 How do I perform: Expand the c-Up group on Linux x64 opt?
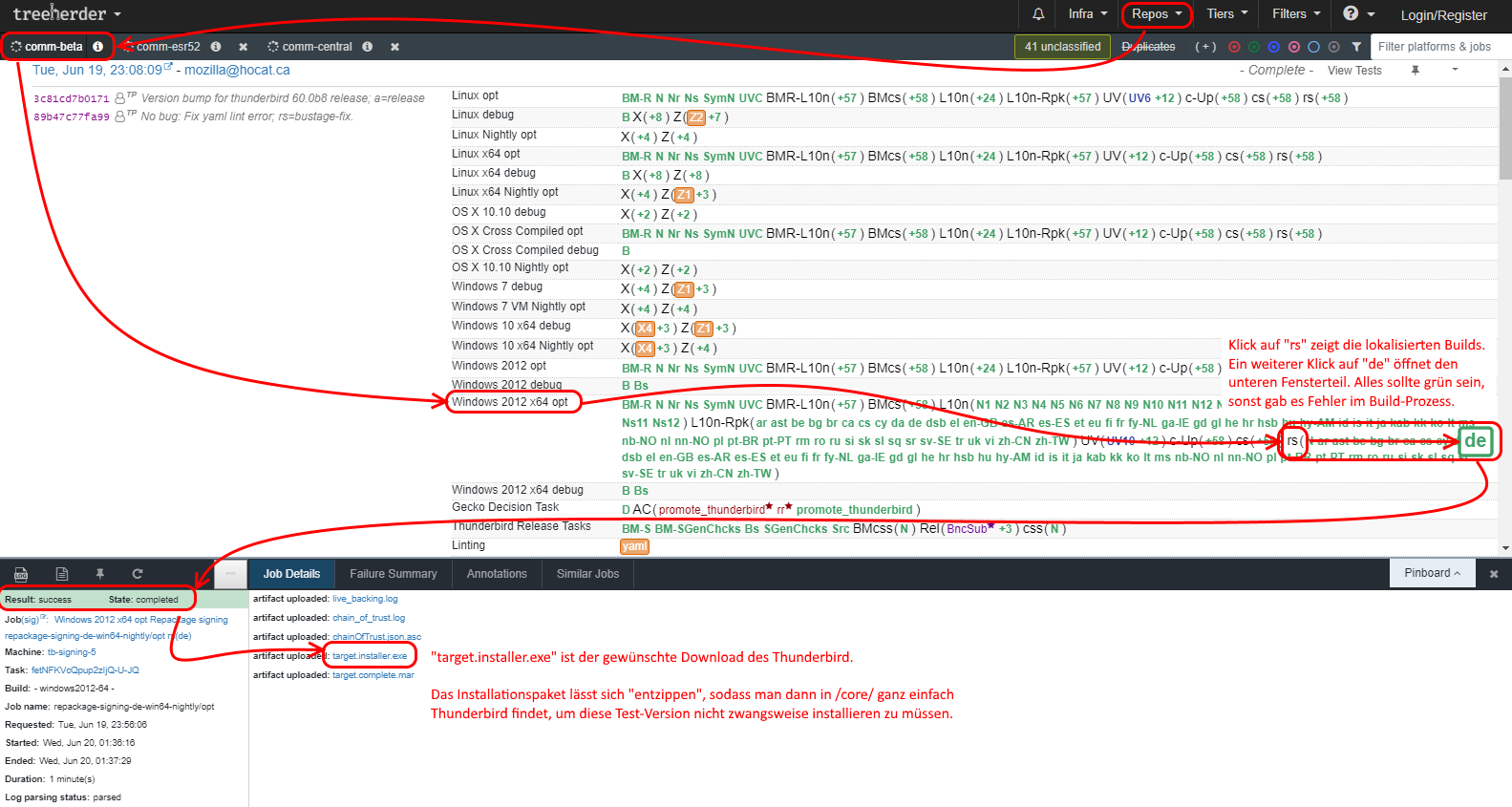[x=1173, y=157]
